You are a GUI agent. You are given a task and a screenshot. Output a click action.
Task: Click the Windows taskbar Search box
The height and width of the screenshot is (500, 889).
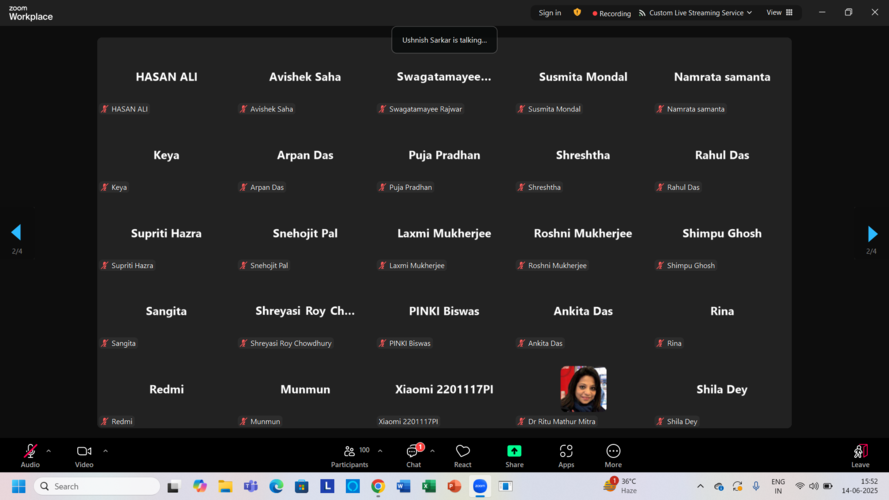97,486
